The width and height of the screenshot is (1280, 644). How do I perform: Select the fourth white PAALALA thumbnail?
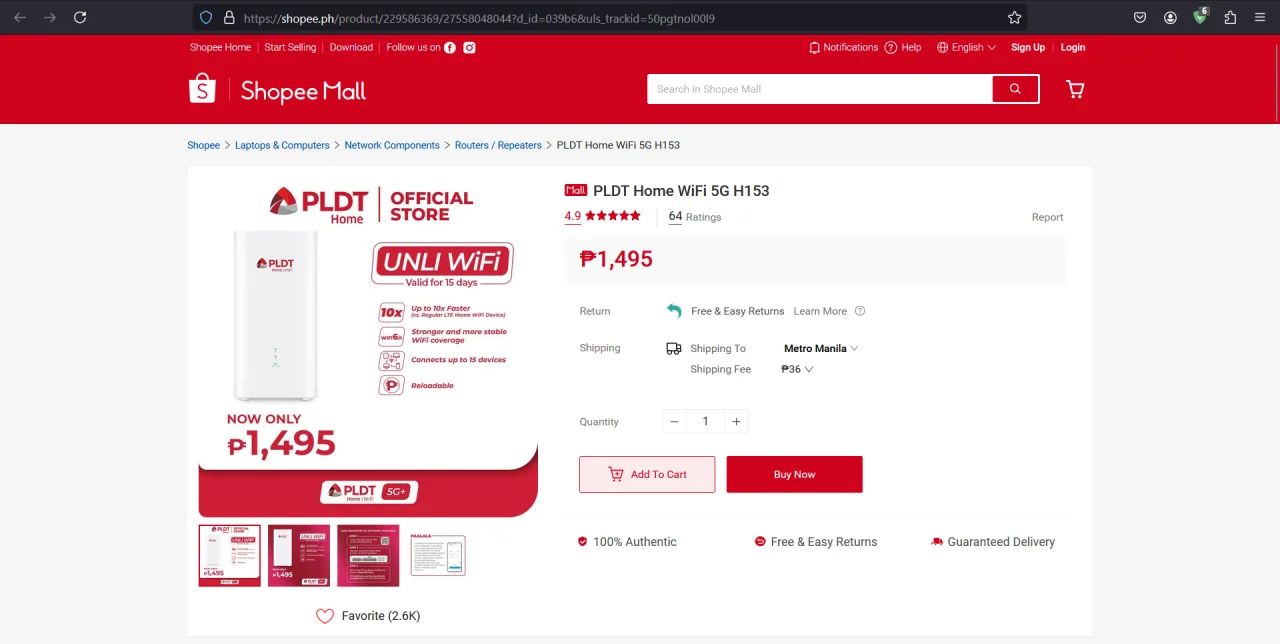pyautogui.click(x=437, y=555)
